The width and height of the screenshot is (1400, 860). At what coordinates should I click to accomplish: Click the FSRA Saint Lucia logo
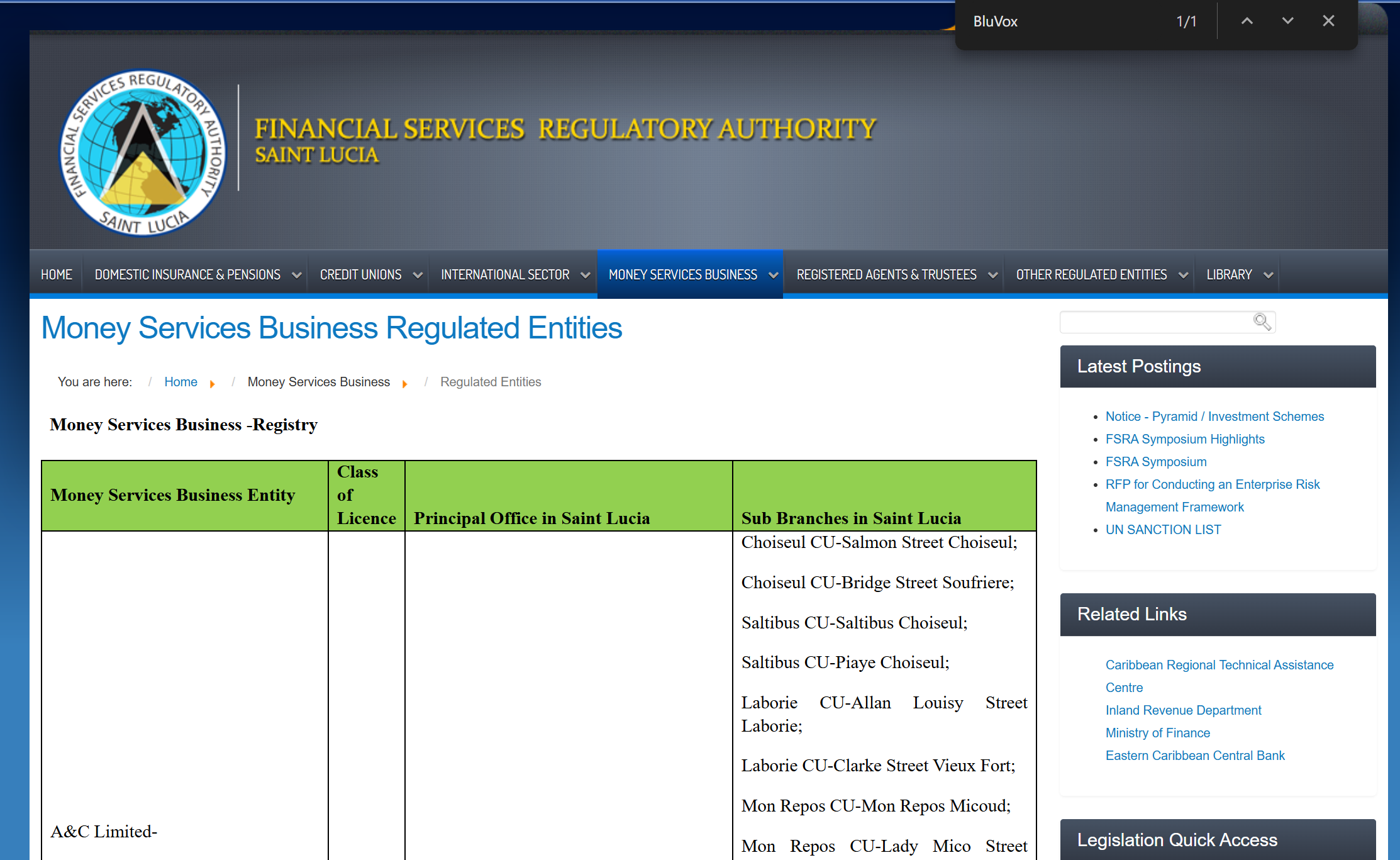[x=143, y=153]
